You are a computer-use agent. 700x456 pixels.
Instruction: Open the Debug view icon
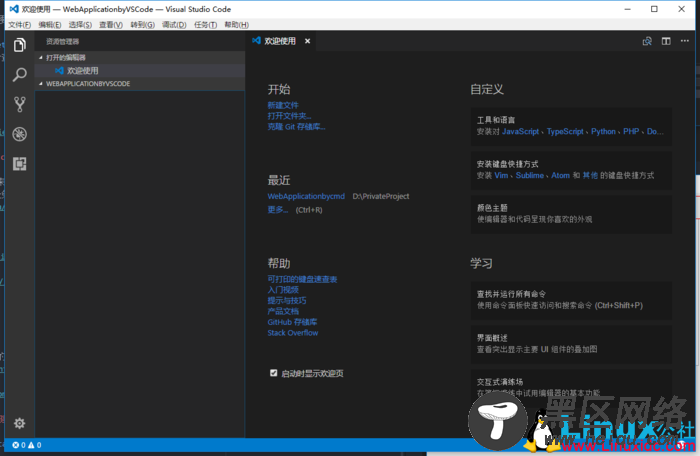[20, 134]
